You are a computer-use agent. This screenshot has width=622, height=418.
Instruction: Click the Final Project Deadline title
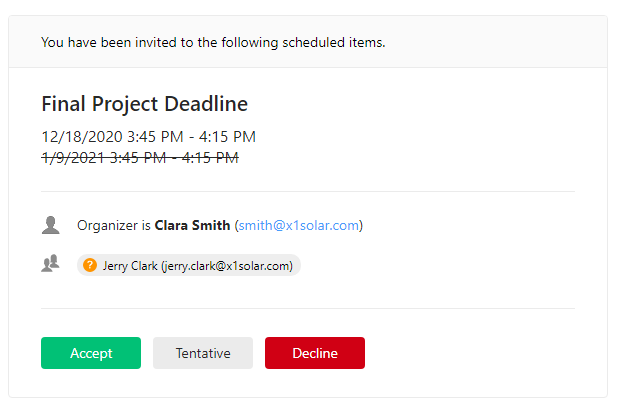coord(145,104)
